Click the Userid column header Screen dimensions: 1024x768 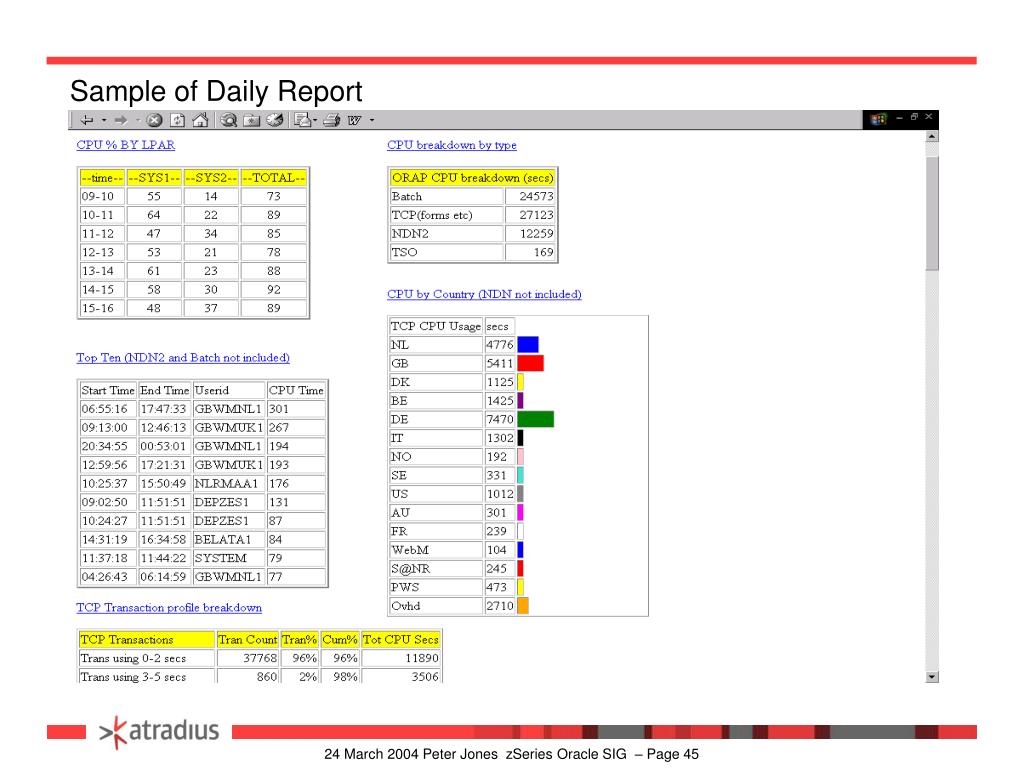coord(229,391)
